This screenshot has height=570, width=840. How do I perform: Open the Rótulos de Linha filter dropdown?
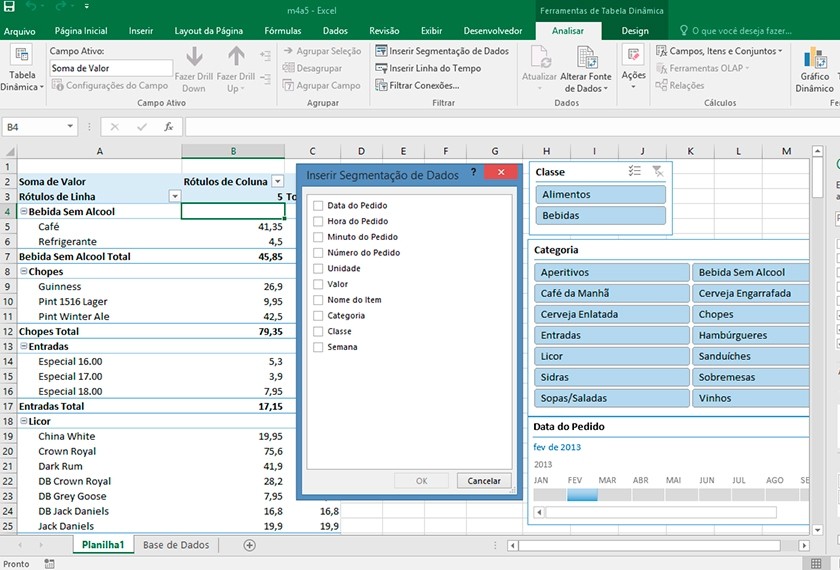click(174, 197)
